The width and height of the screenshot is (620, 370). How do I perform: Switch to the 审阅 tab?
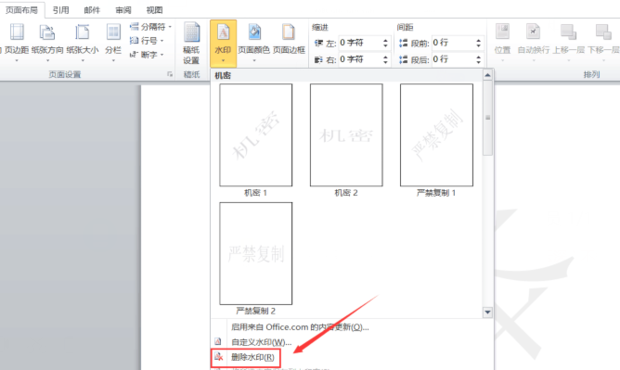click(x=123, y=10)
